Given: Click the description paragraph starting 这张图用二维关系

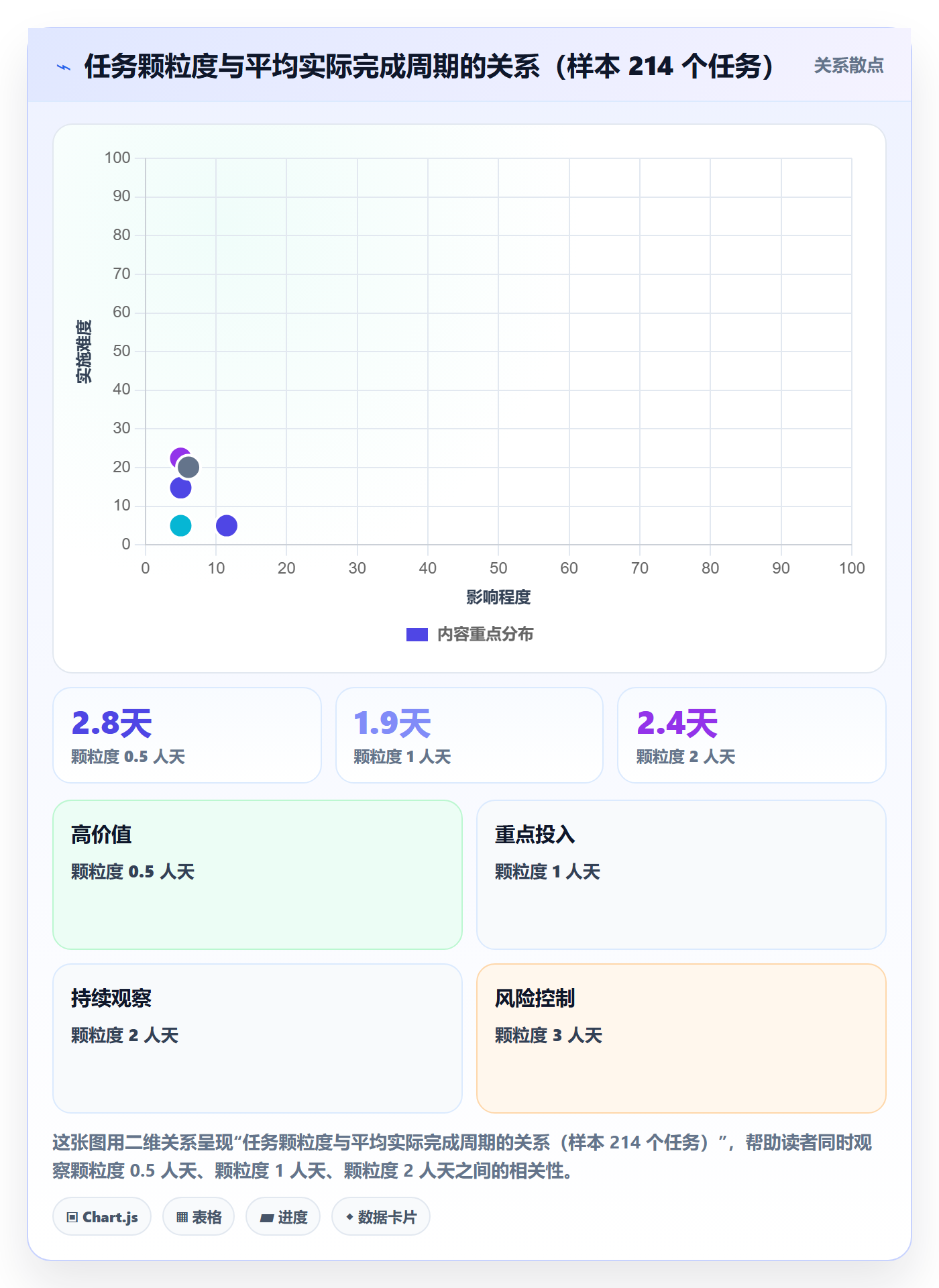Looking at the screenshot, I should (x=462, y=1157).
